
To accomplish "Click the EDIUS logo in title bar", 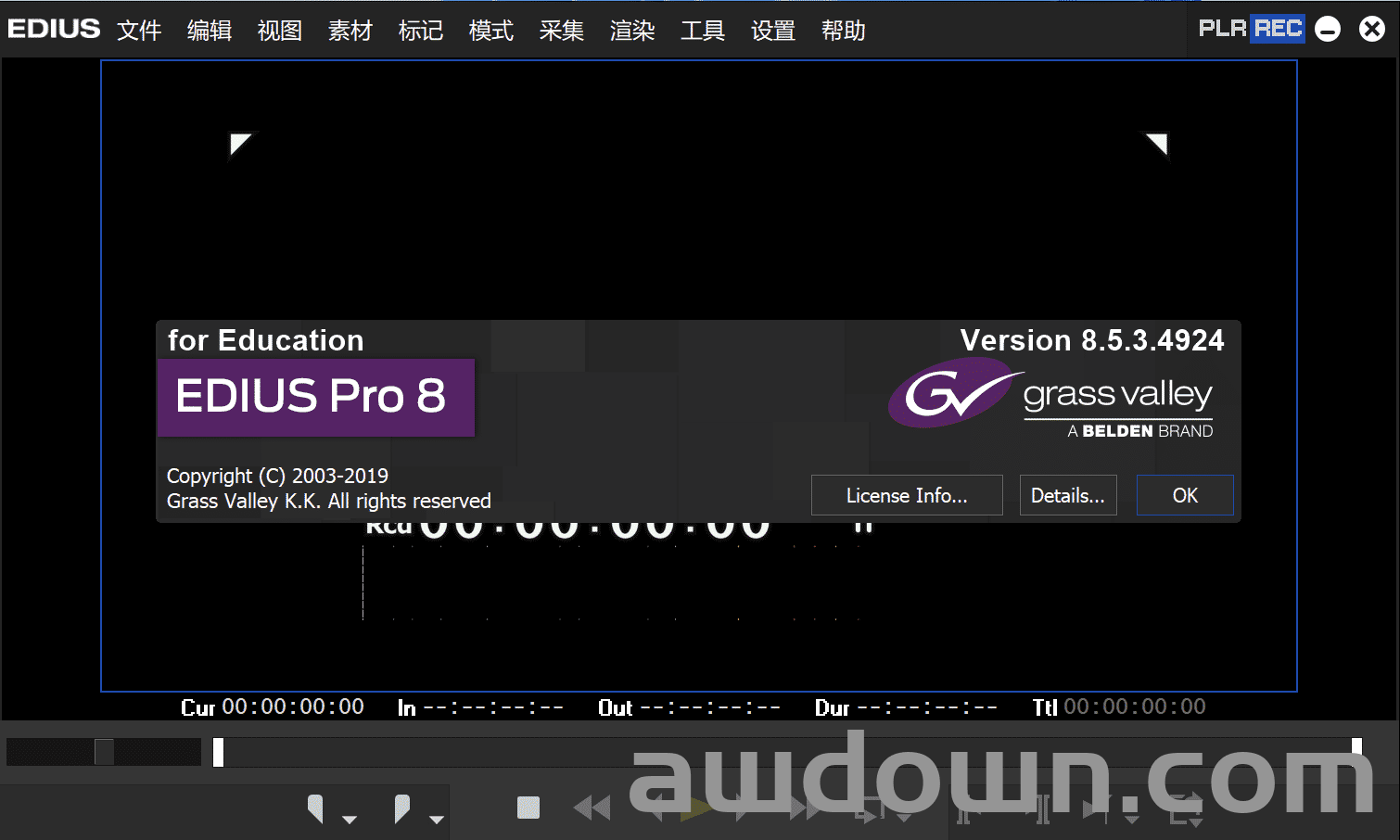I will pos(54,29).
